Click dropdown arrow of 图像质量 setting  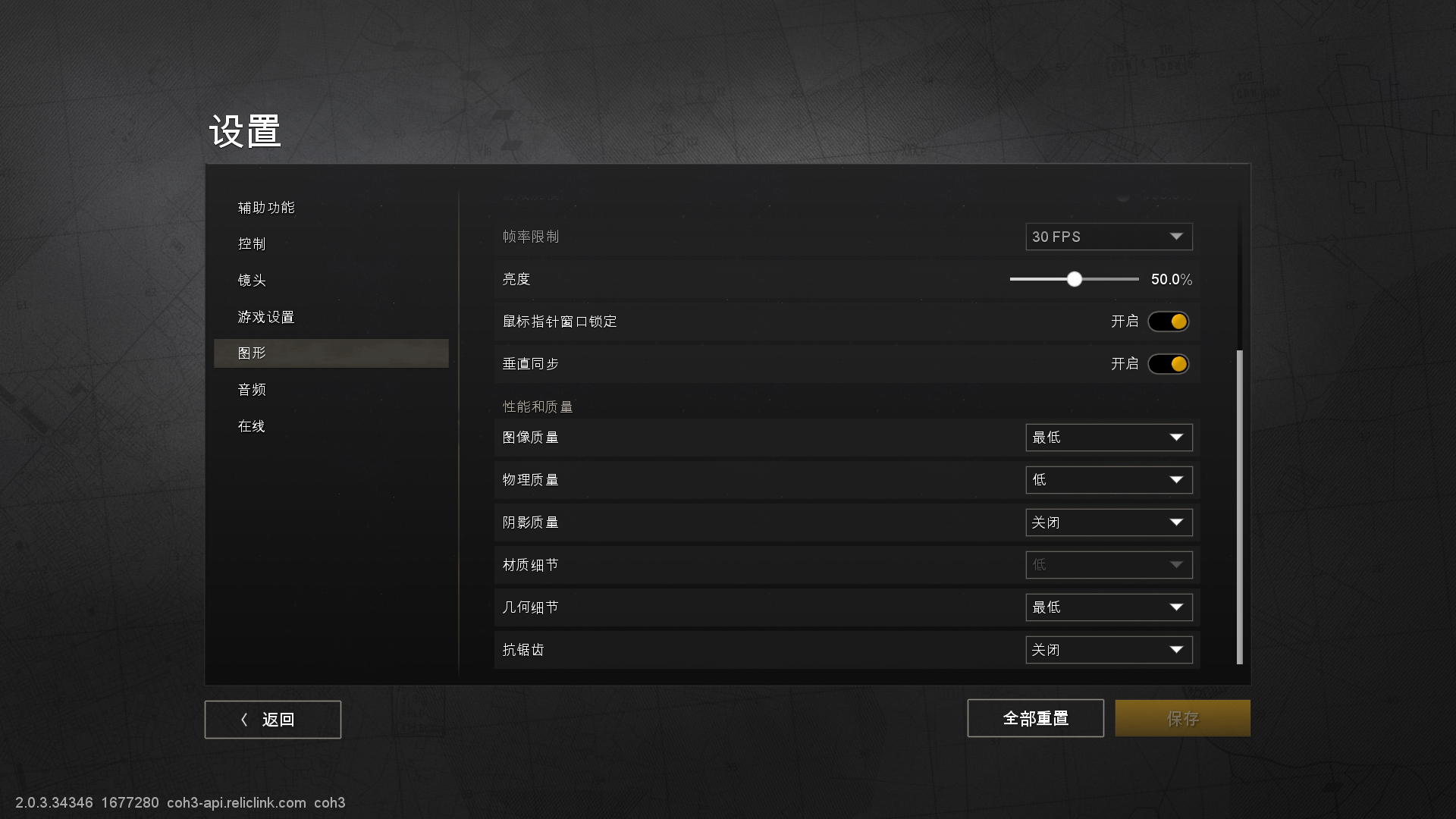(1176, 438)
